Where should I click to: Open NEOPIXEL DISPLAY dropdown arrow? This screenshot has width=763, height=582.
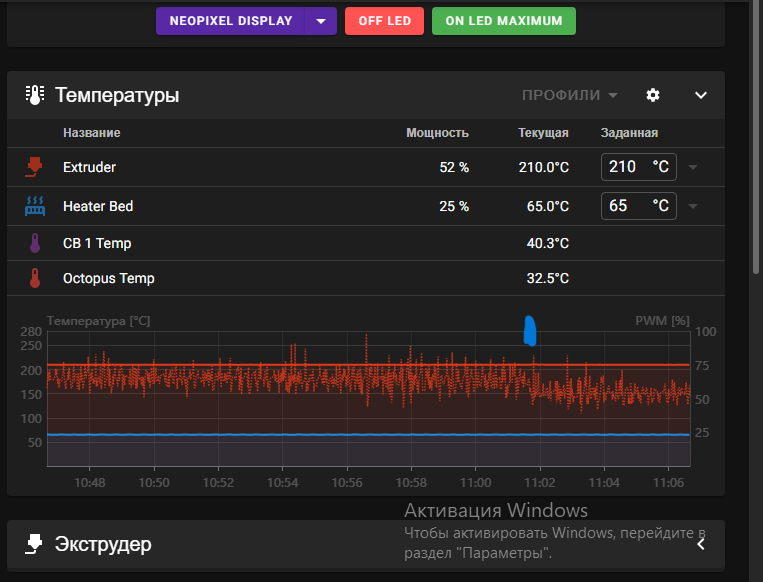point(321,21)
